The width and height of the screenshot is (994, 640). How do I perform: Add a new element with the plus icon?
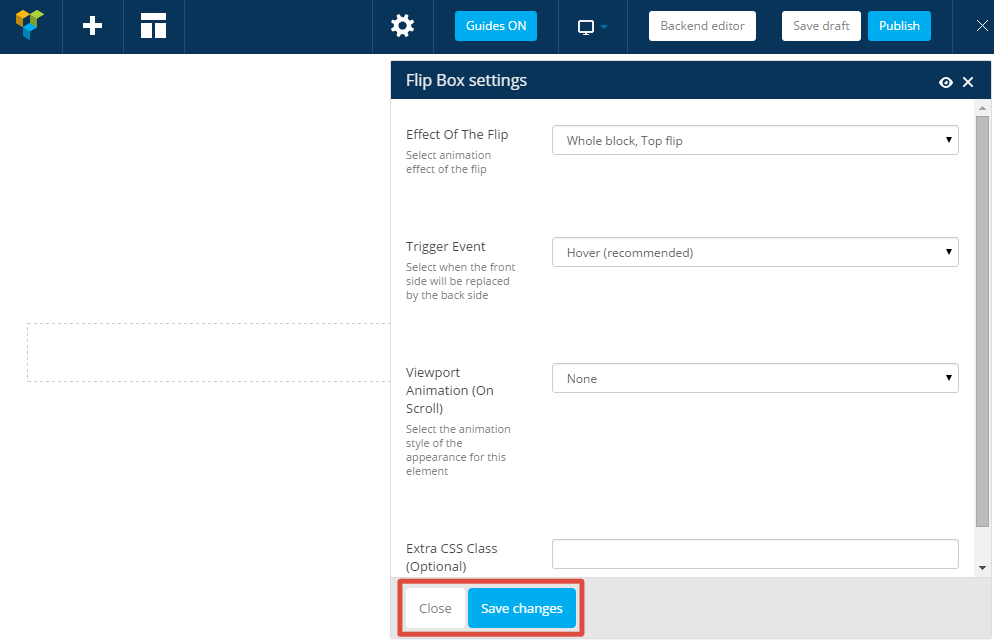coord(92,26)
